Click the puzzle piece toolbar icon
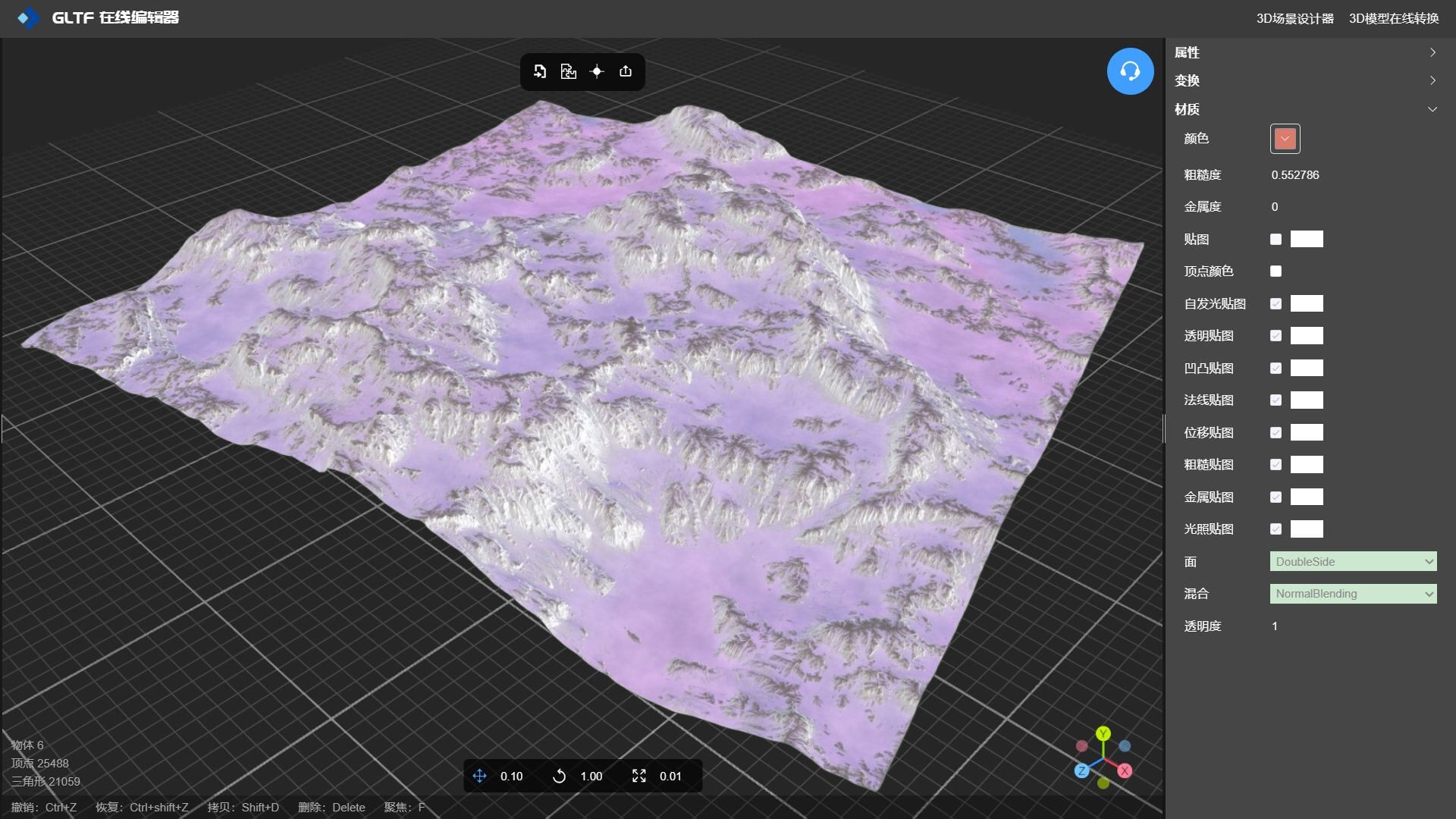The image size is (1456, 819). [x=568, y=71]
